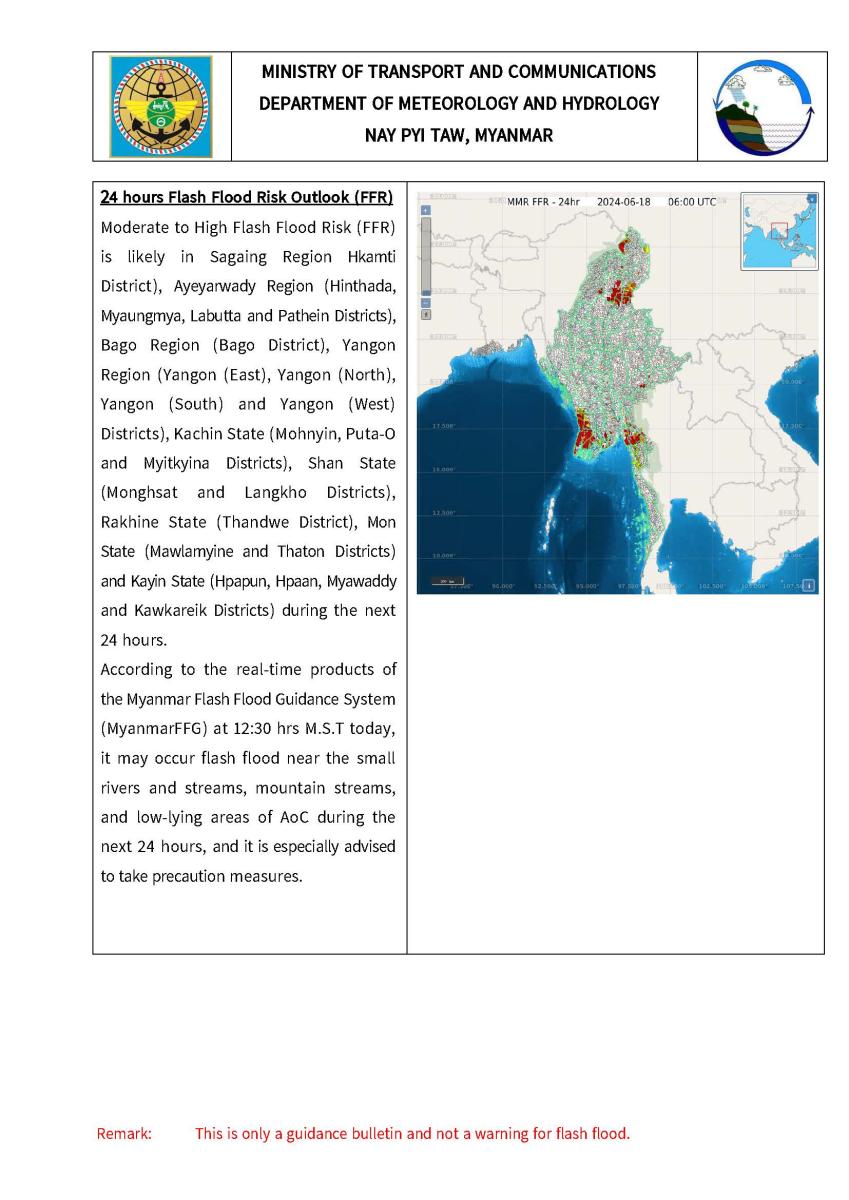Click the "(MyanmarFFG) at 12:30 hrs M.S.T today," line
849x1200 pixels.
point(248,729)
